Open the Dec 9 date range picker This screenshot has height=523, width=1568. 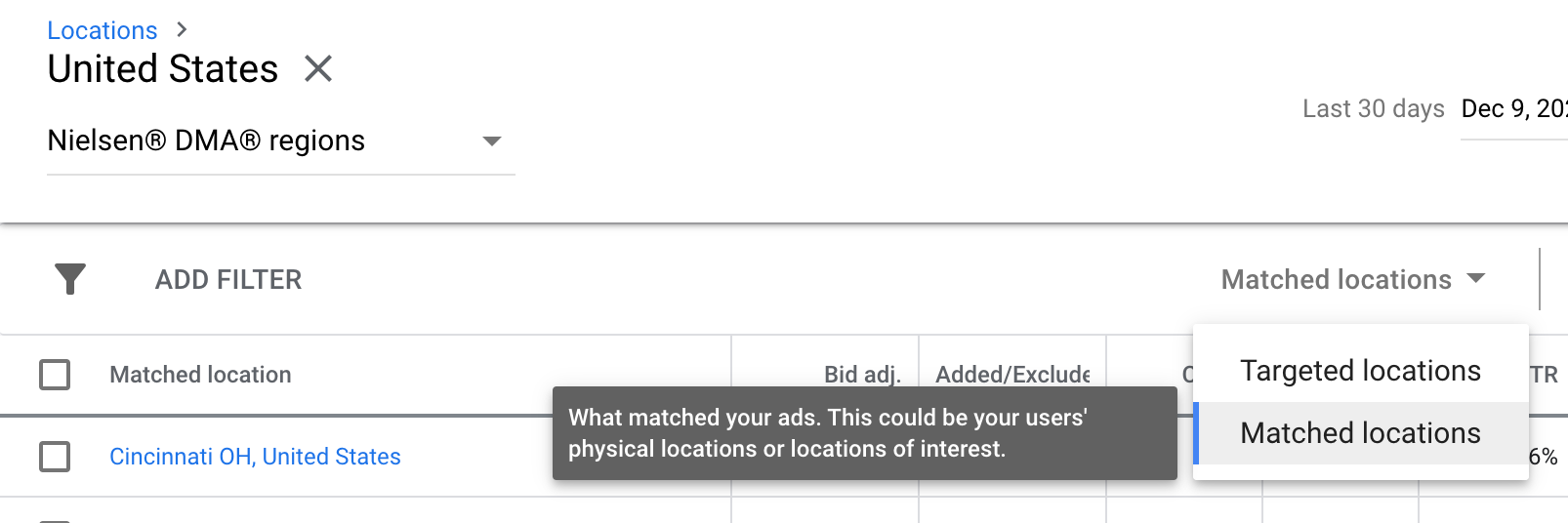(x=1513, y=109)
